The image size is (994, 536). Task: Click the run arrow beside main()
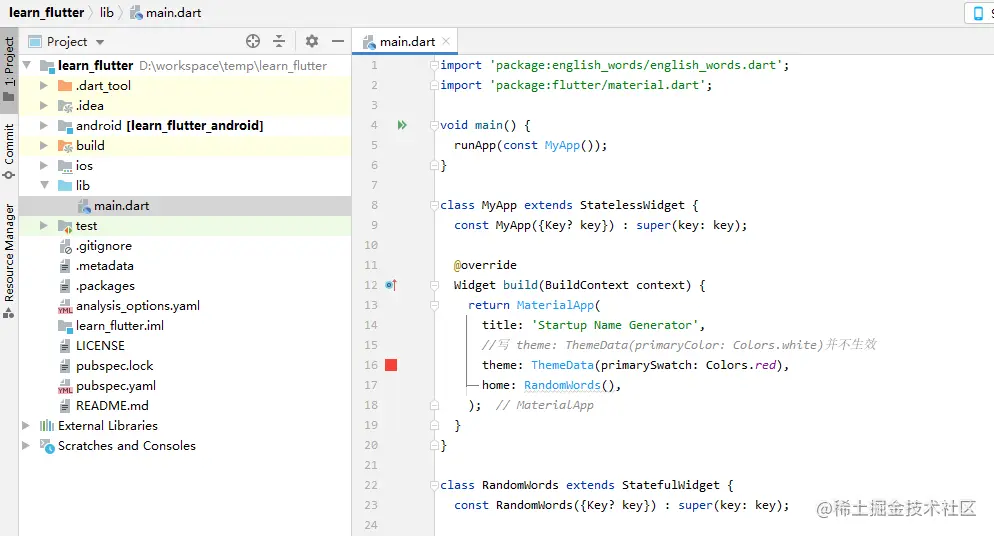[x=402, y=125]
